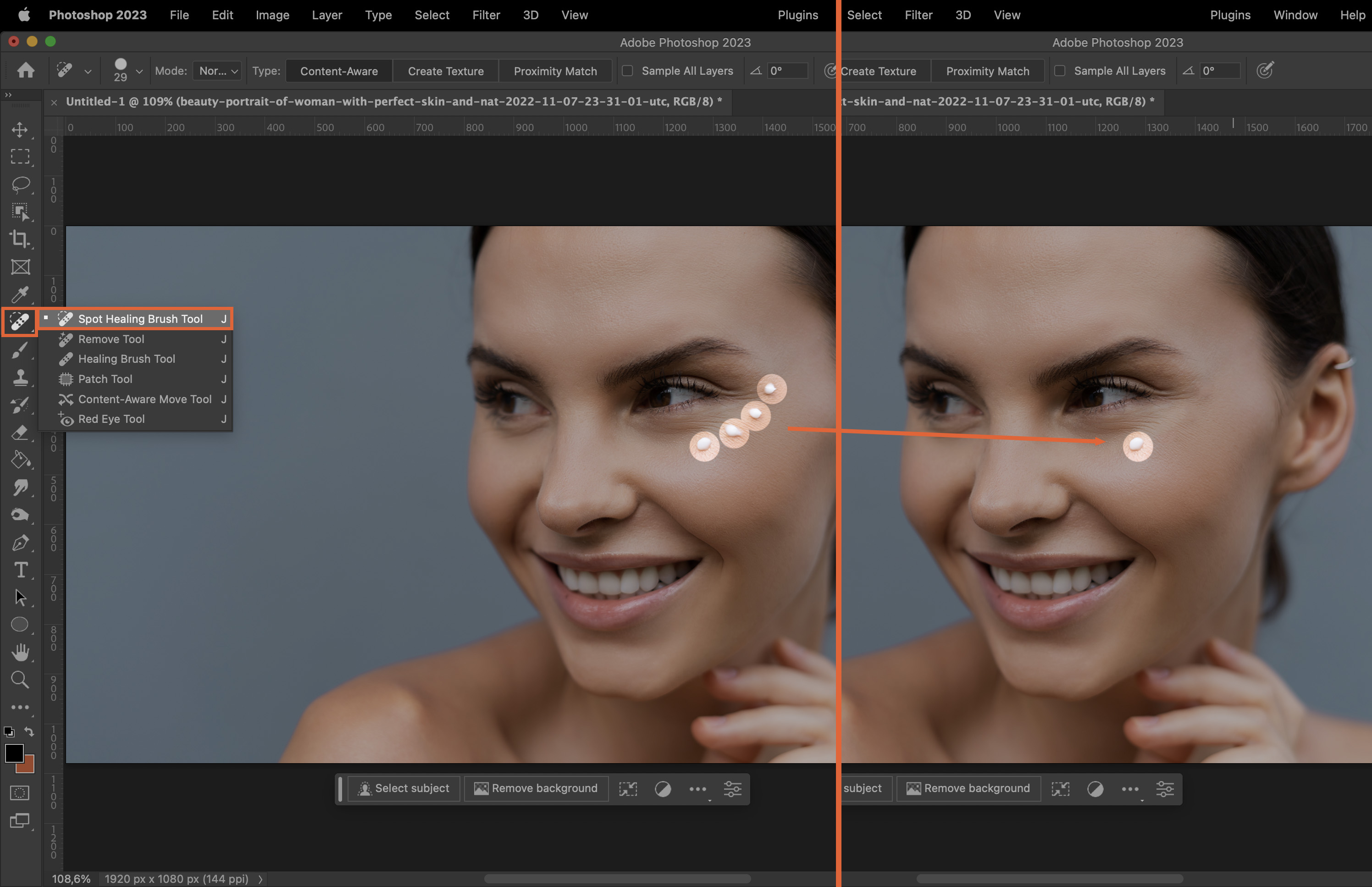Click the Select subject button
Viewport: 1372px width, 887px height.
pyautogui.click(x=404, y=788)
